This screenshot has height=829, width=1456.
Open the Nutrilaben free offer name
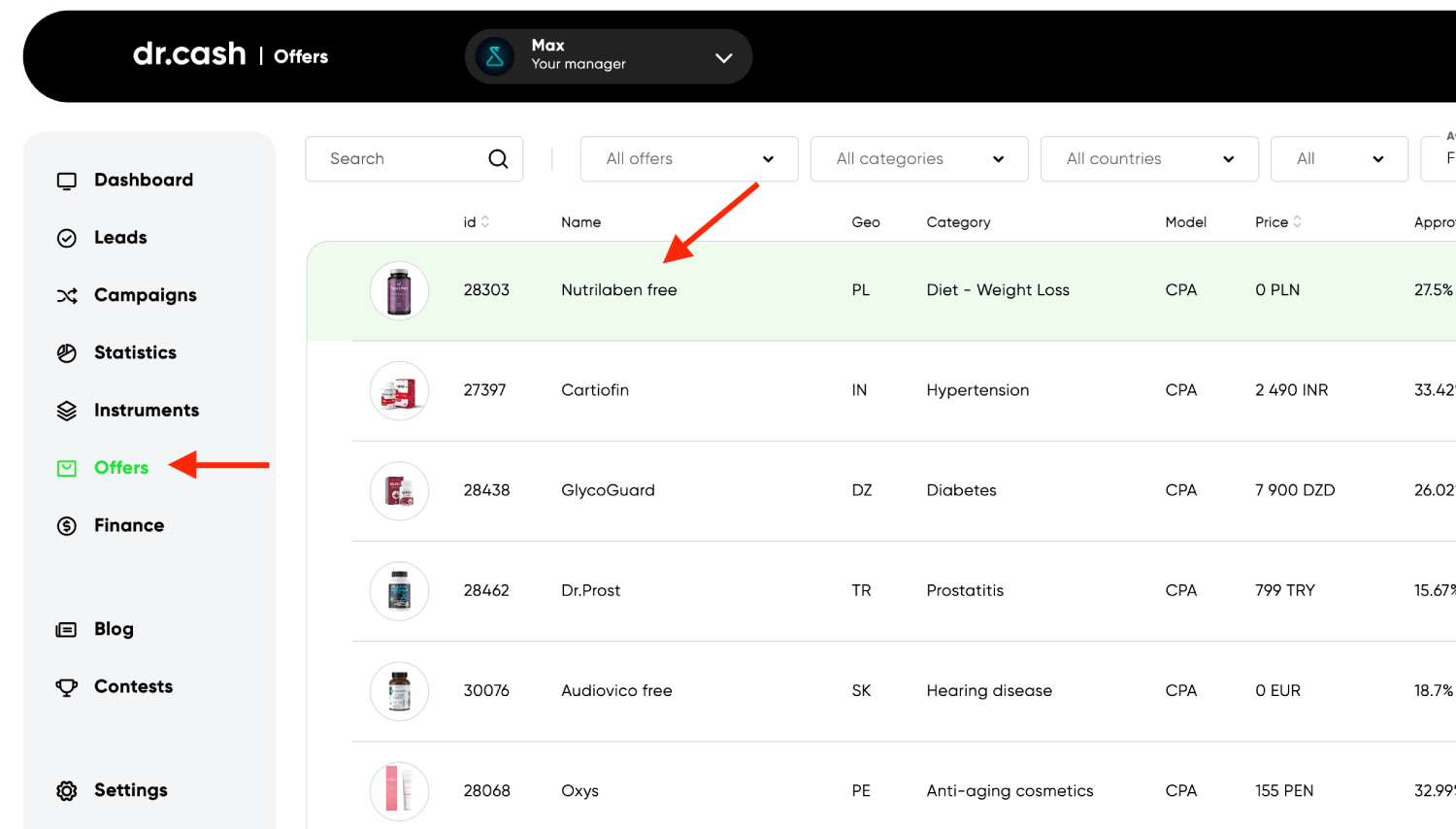coord(619,290)
